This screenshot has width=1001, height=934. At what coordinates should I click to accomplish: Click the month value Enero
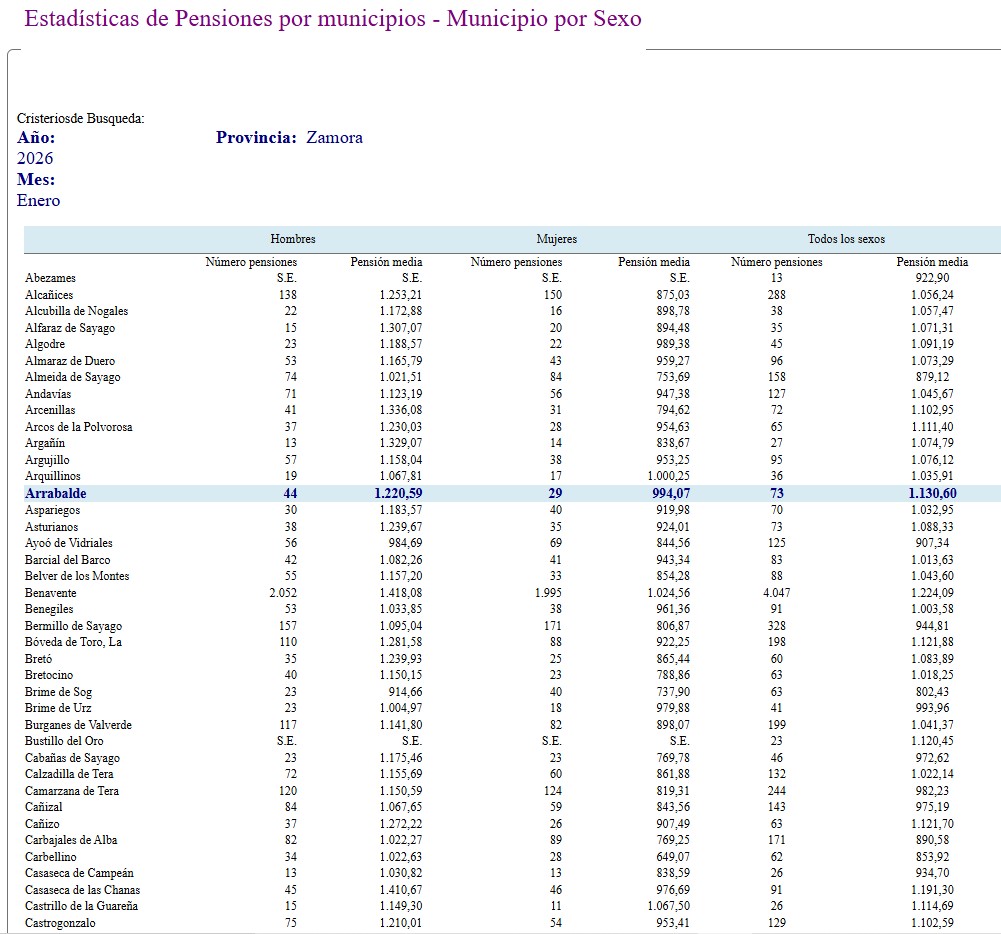point(38,201)
